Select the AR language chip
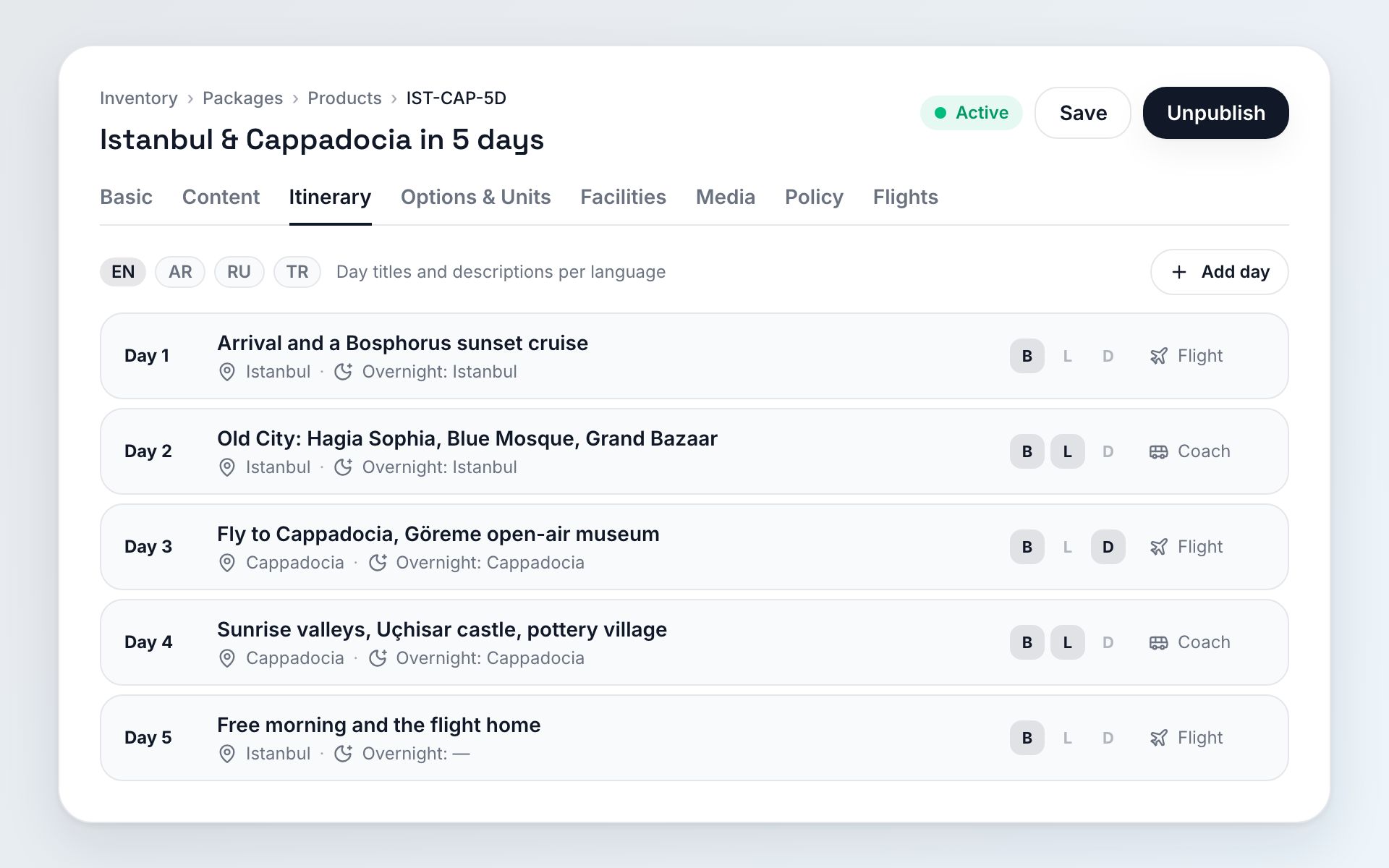 point(180,272)
